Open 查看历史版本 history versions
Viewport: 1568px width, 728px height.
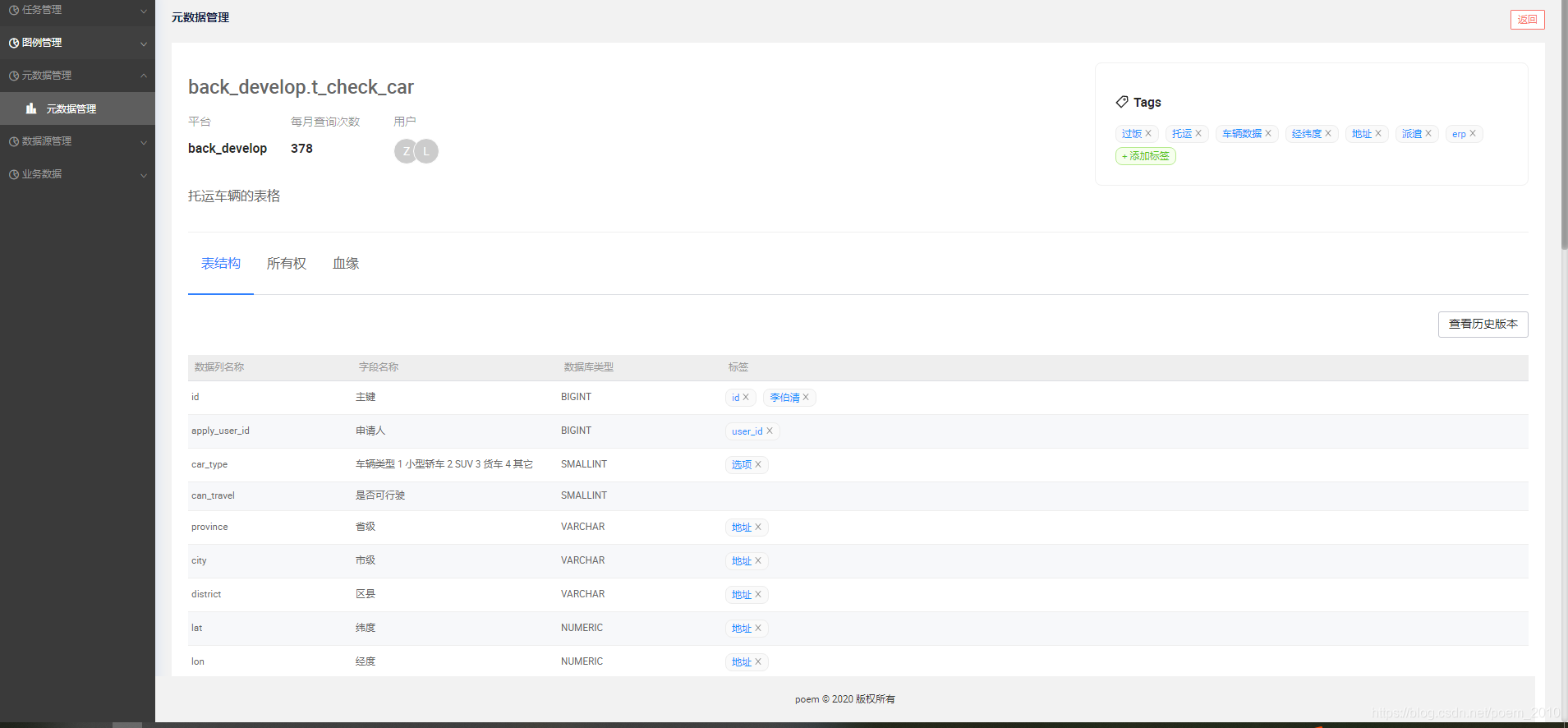[x=1483, y=324]
